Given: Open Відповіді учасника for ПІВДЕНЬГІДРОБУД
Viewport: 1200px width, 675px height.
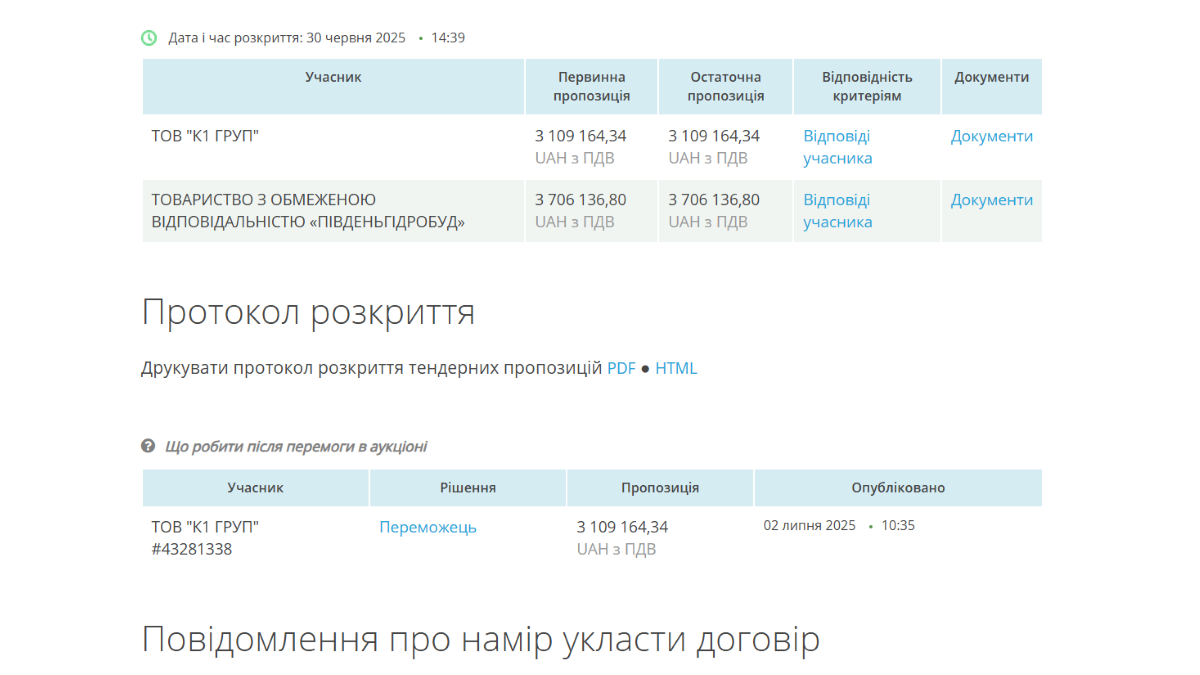Looking at the screenshot, I should coord(838,211).
